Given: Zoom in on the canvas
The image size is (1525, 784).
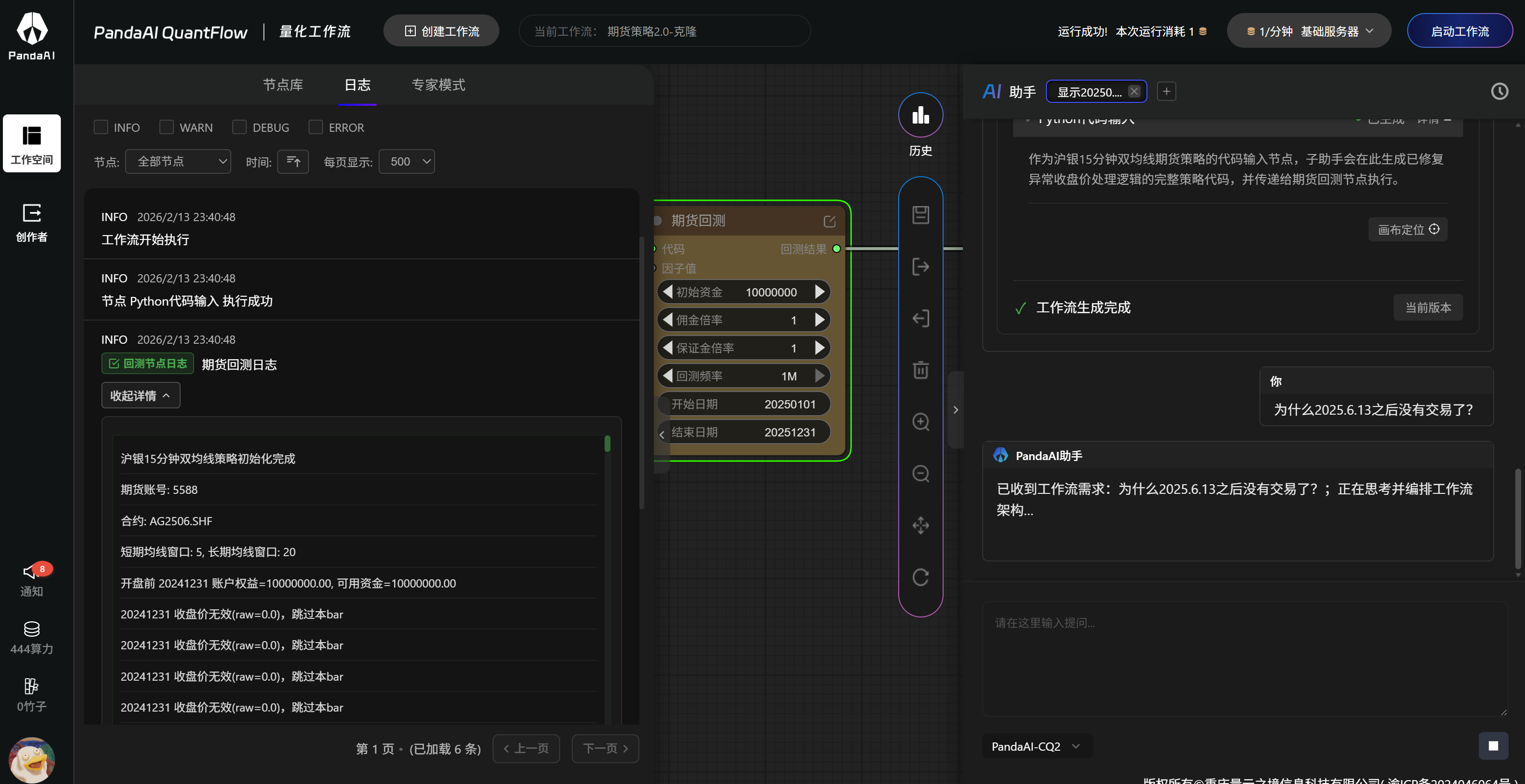Looking at the screenshot, I should pyautogui.click(x=920, y=422).
